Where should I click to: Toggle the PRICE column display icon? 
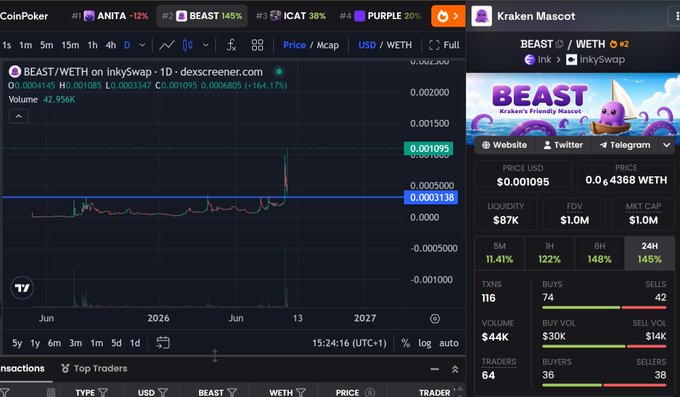click(370, 393)
